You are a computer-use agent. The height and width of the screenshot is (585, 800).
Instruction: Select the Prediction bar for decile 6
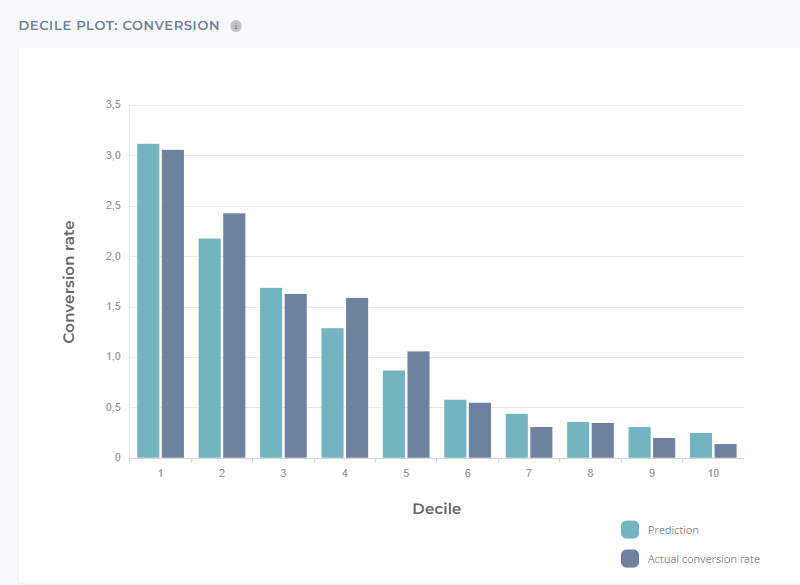point(455,429)
